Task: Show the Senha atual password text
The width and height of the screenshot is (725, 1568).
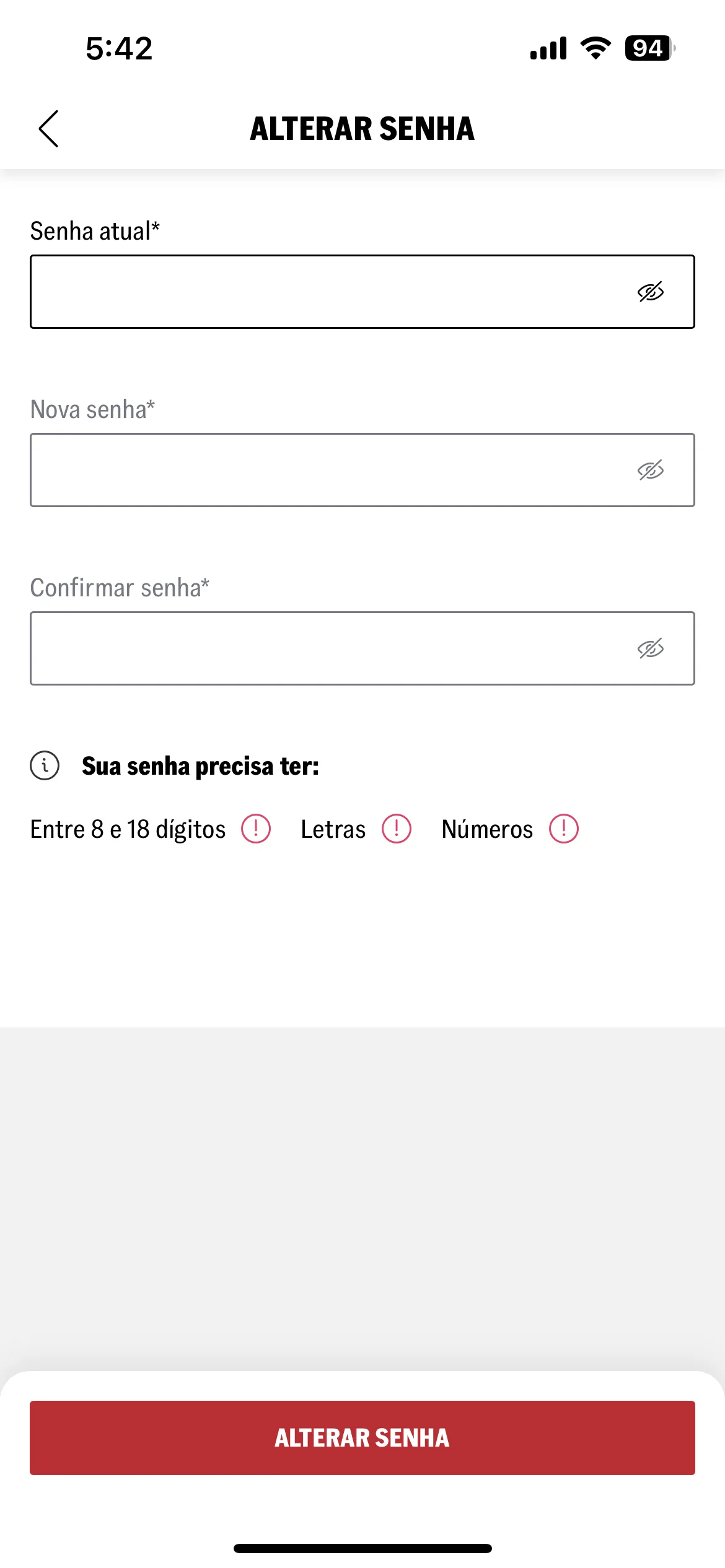Action: (650, 292)
